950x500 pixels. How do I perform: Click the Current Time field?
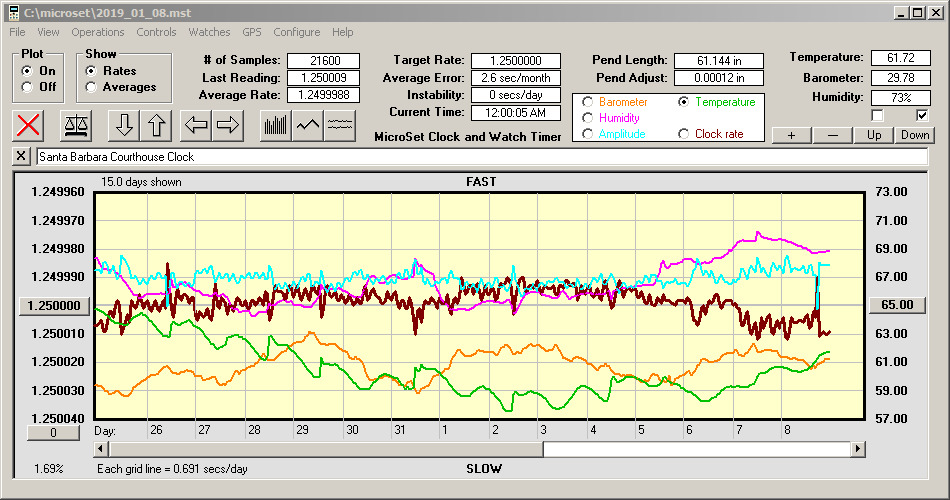[516, 112]
